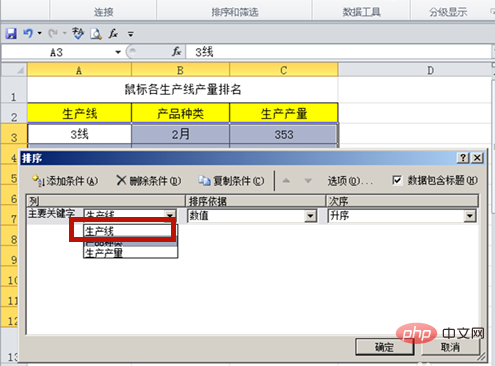The height and width of the screenshot is (366, 495).
Task: Select row 1 header
Action: tap(14, 90)
